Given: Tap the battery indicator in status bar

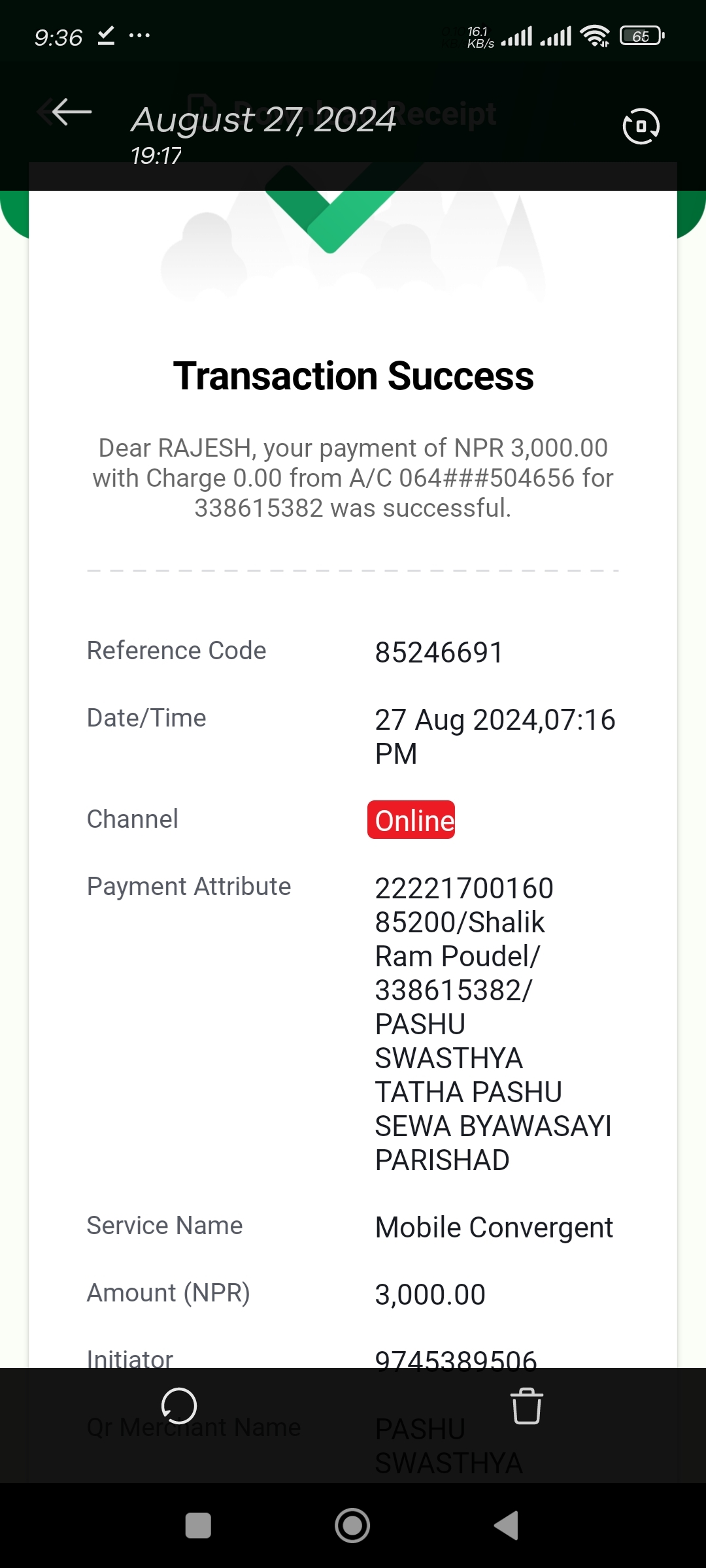Looking at the screenshot, I should (642, 36).
